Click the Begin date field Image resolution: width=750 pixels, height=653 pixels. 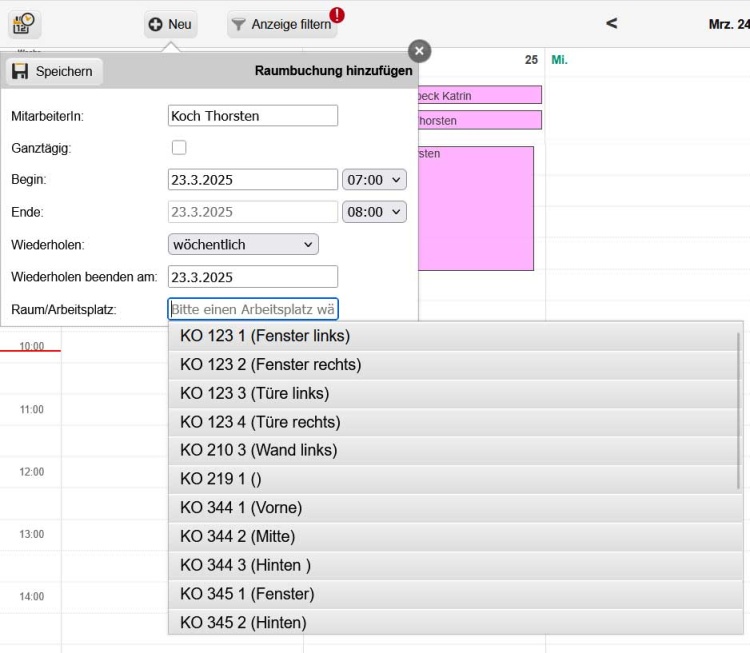coord(253,180)
